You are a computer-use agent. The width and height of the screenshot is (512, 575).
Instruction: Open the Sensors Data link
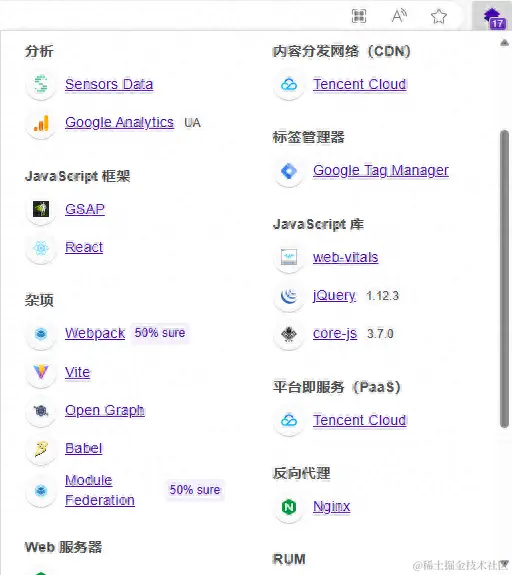click(x=109, y=84)
